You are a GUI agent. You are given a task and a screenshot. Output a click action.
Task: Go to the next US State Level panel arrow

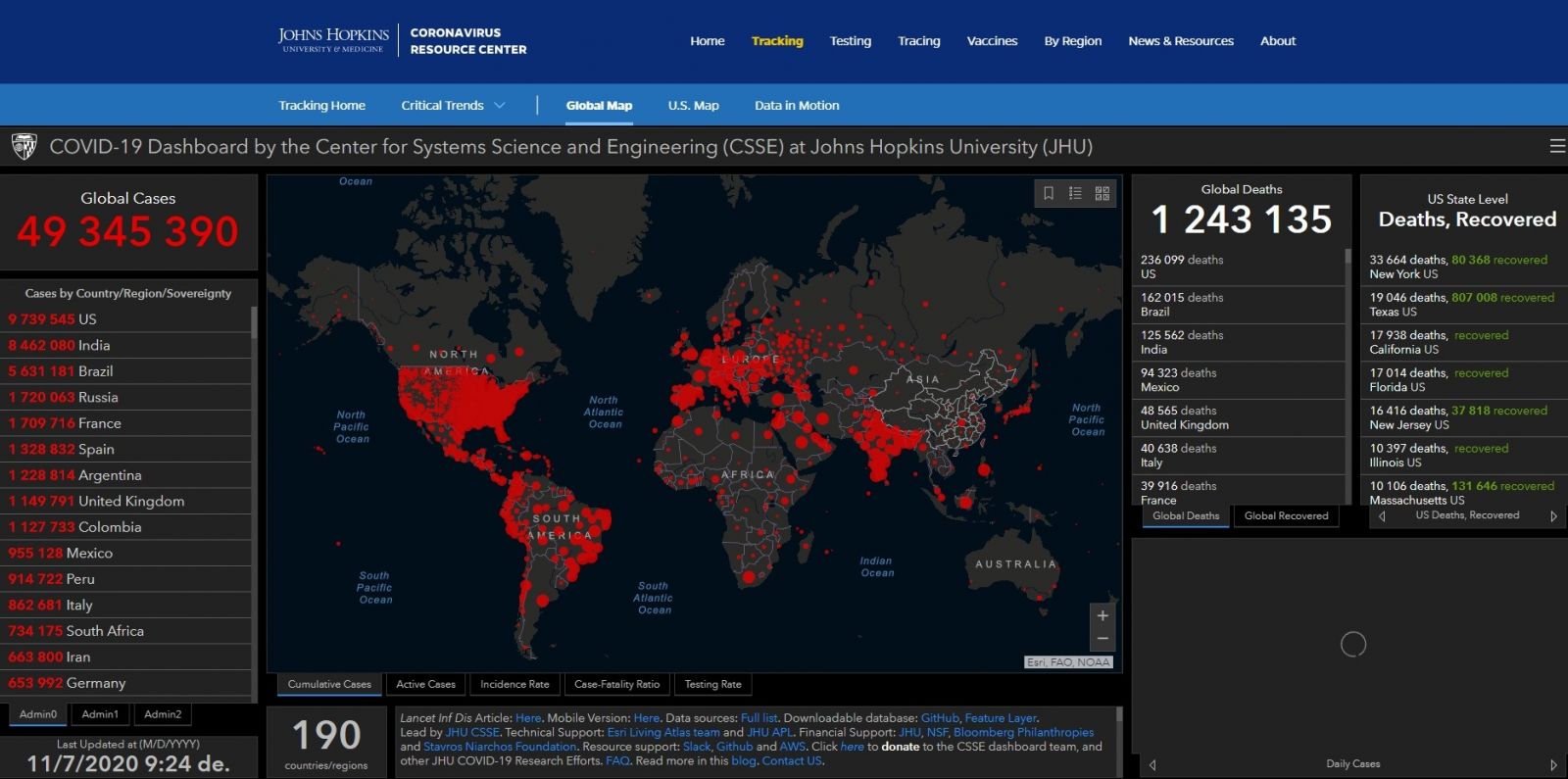click(1553, 515)
